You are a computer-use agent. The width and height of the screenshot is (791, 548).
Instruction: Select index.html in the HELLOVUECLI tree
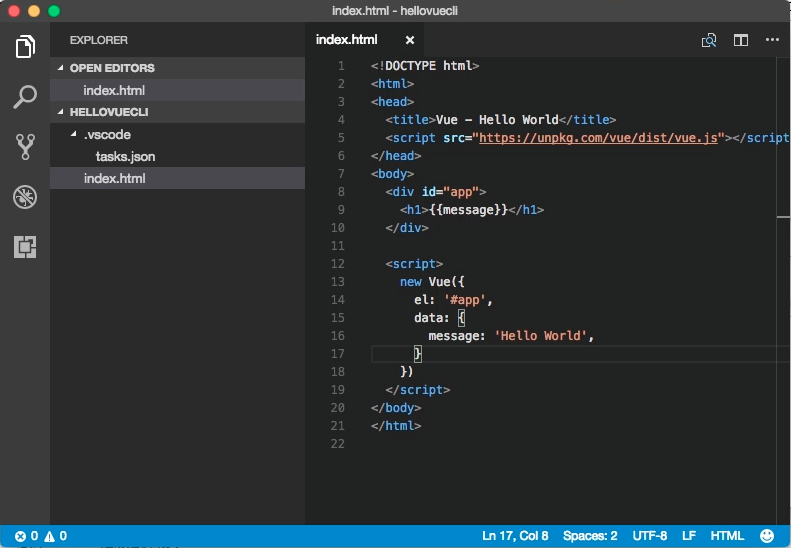pos(178,178)
